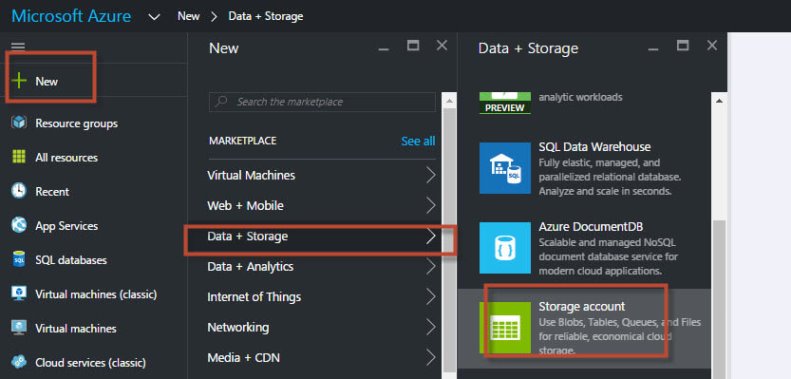The height and width of the screenshot is (379, 791).
Task: Select Virtual Machines marketplace category
Action: pos(251,175)
